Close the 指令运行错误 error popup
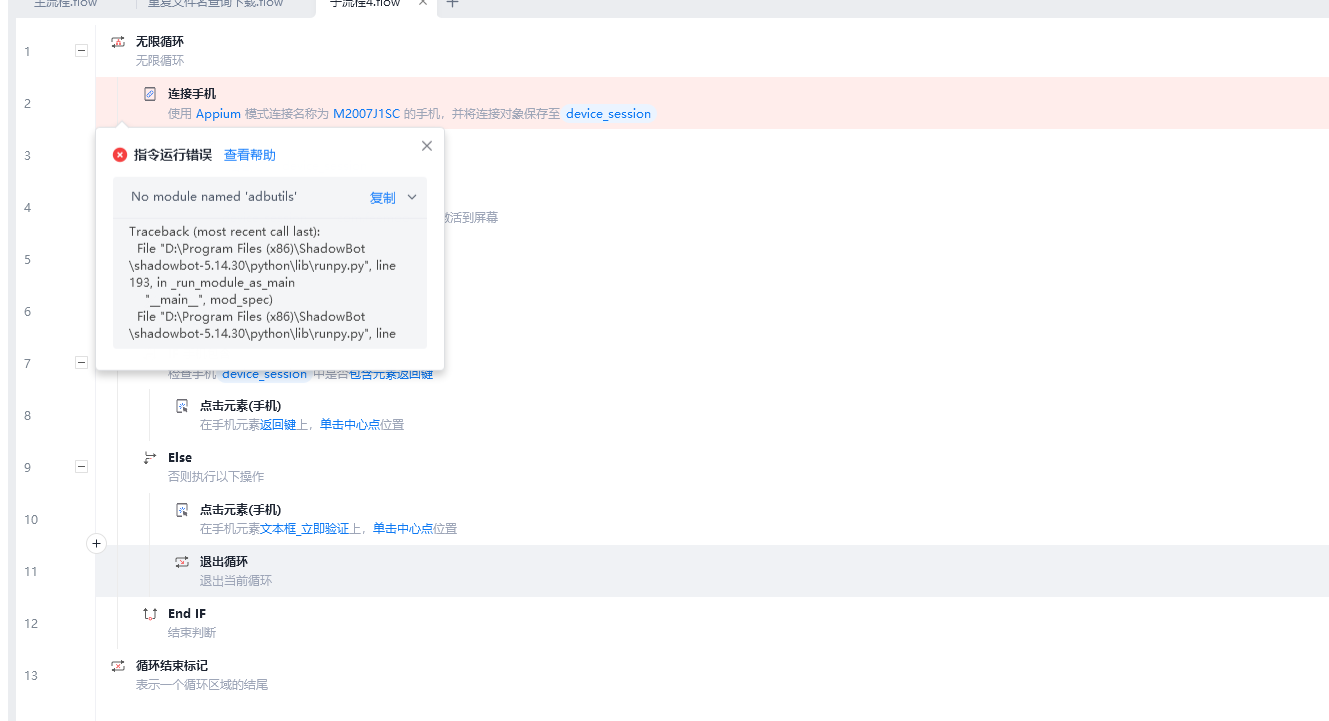 point(427,146)
